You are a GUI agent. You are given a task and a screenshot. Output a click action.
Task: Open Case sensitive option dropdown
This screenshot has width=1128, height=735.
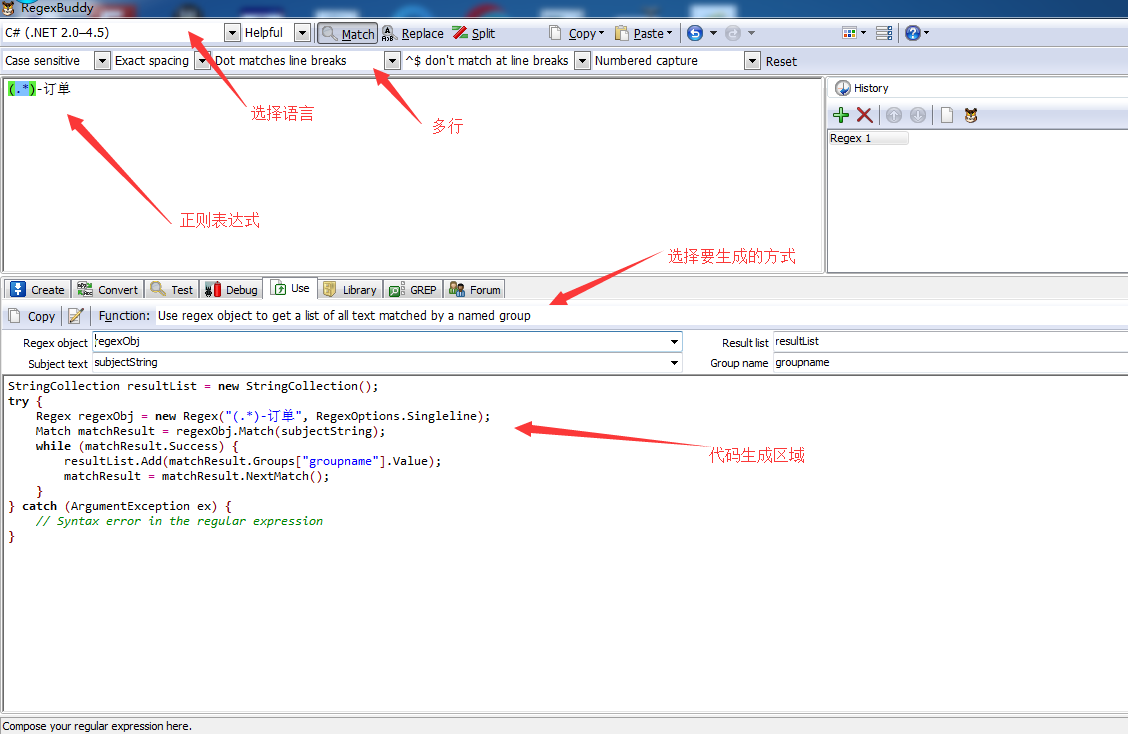(102, 60)
